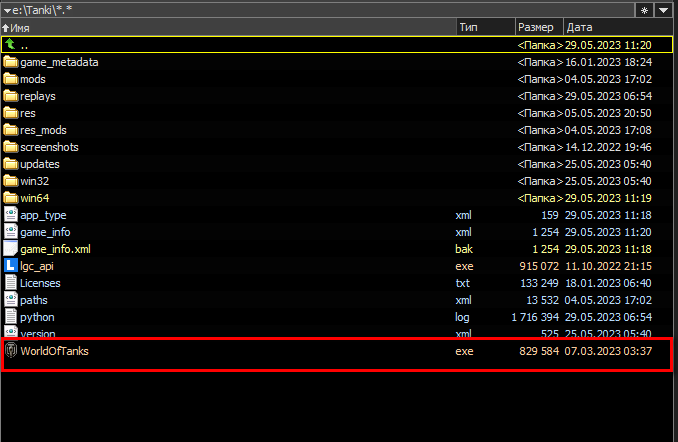Click the log type of python file
The image size is (678, 442).
click(462, 317)
